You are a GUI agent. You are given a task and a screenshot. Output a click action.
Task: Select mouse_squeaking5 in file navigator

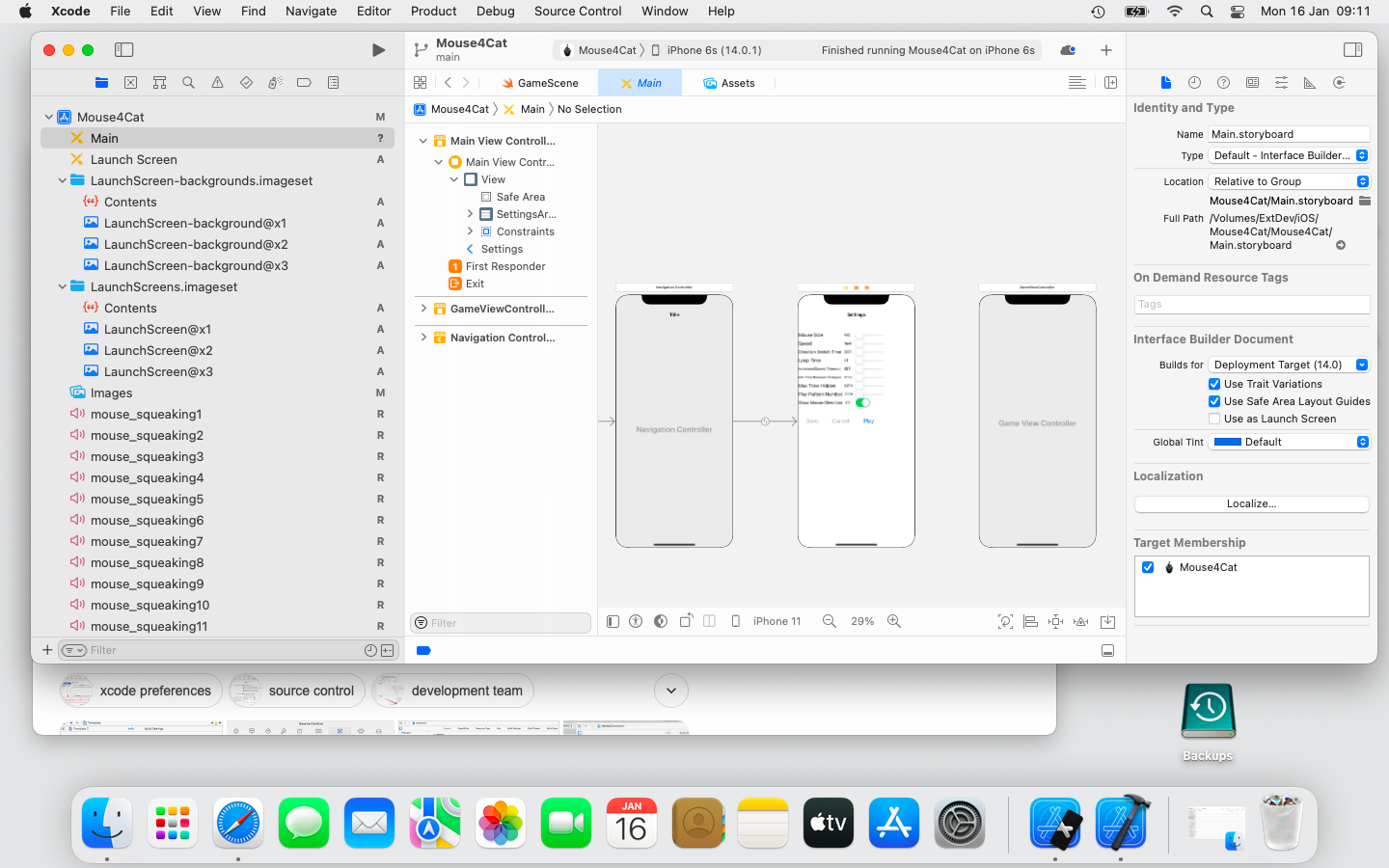(147, 499)
